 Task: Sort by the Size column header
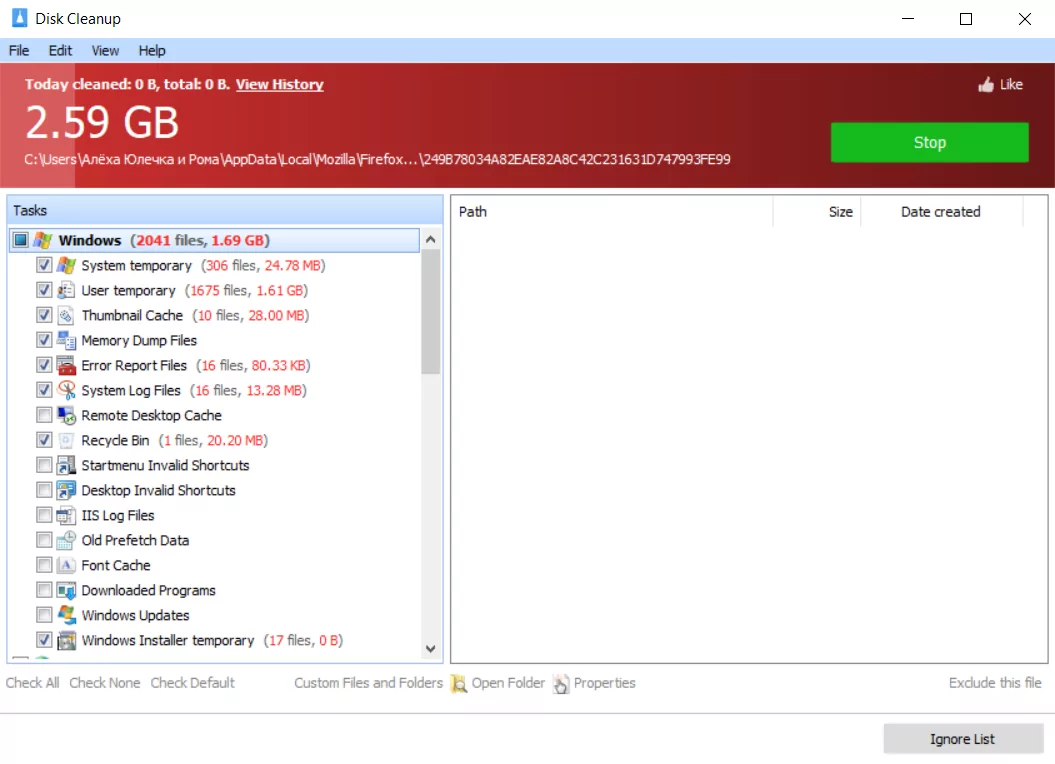point(817,211)
